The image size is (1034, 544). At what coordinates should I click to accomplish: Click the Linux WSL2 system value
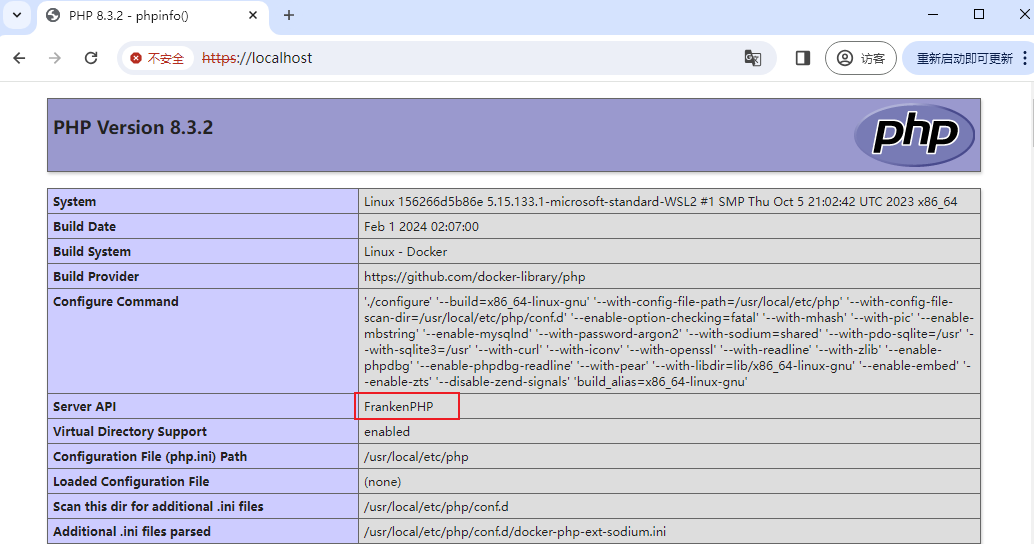point(660,202)
